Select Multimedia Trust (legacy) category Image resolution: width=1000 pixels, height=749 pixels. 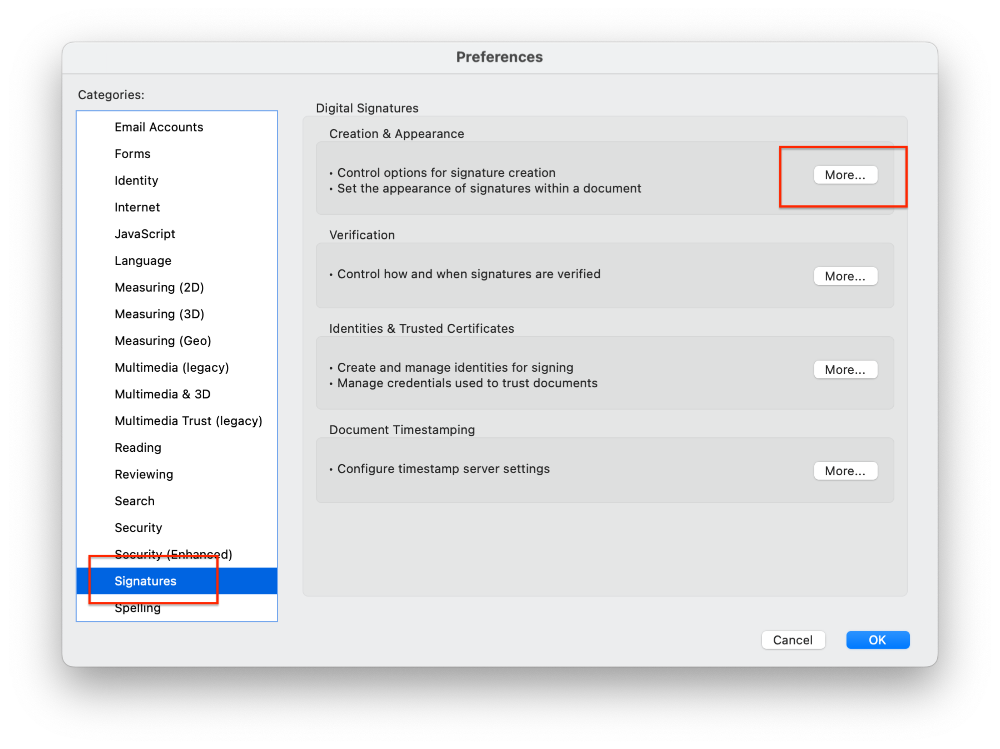click(x=188, y=421)
